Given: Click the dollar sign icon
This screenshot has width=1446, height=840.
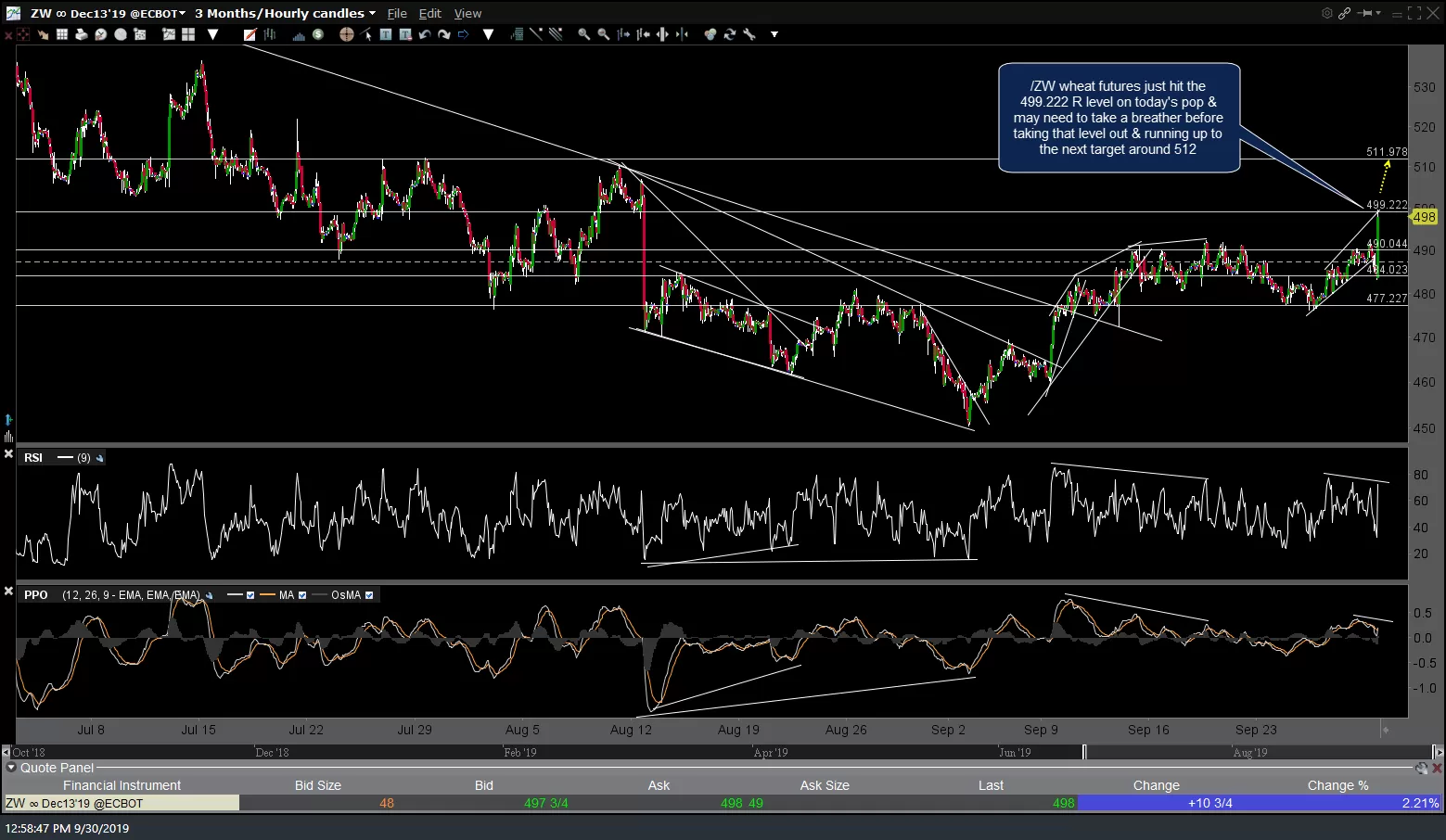Looking at the screenshot, I should click(318, 34).
